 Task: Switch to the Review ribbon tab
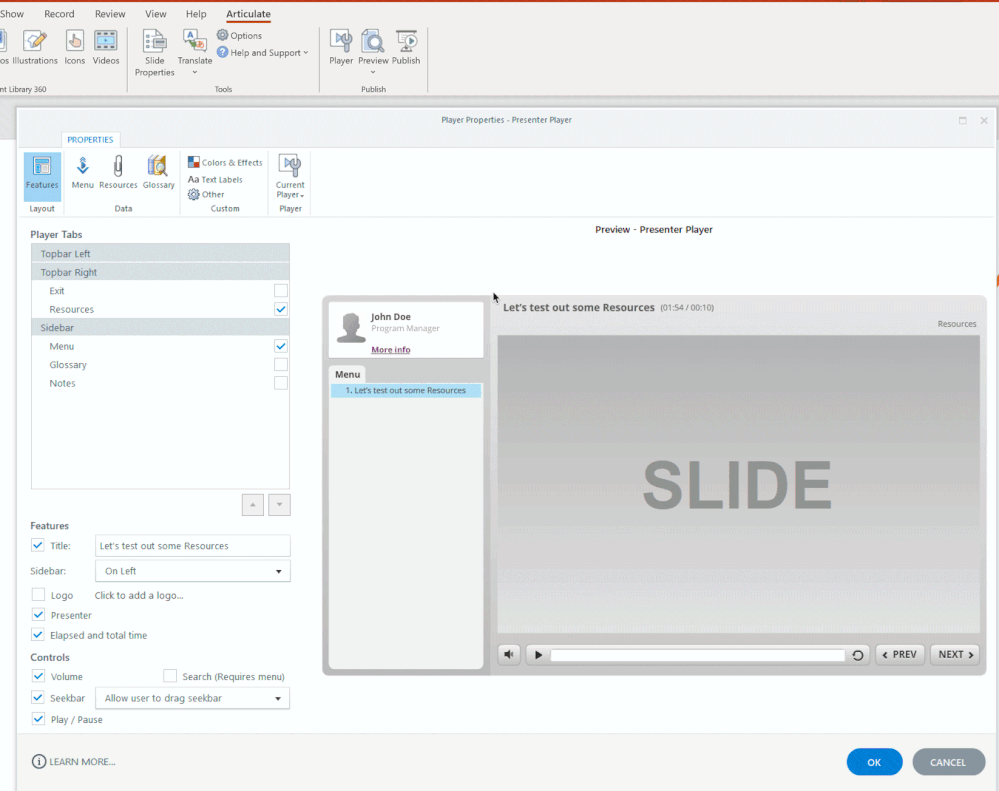point(110,14)
